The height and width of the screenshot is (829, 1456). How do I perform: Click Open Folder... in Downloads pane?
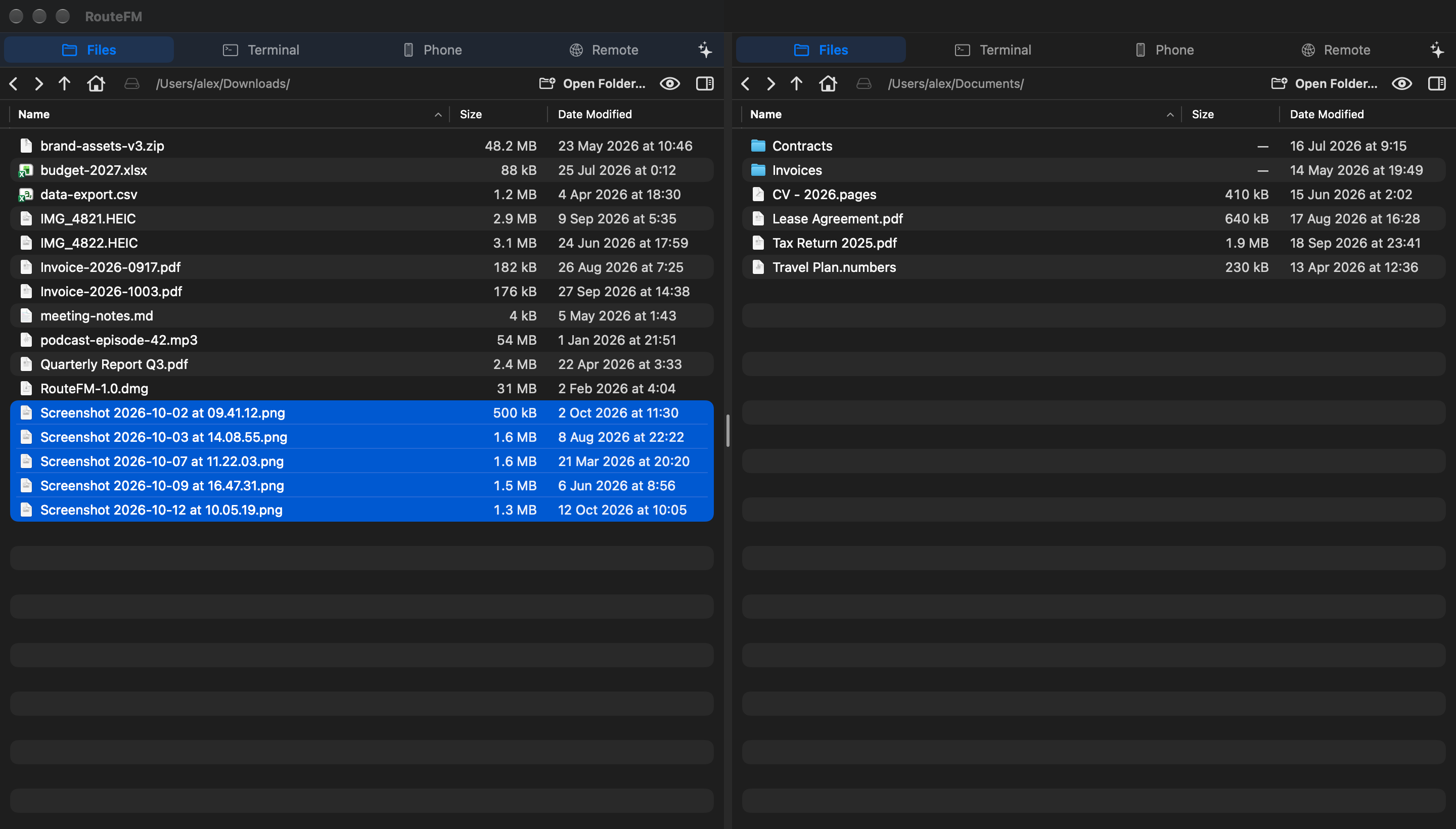click(x=592, y=84)
